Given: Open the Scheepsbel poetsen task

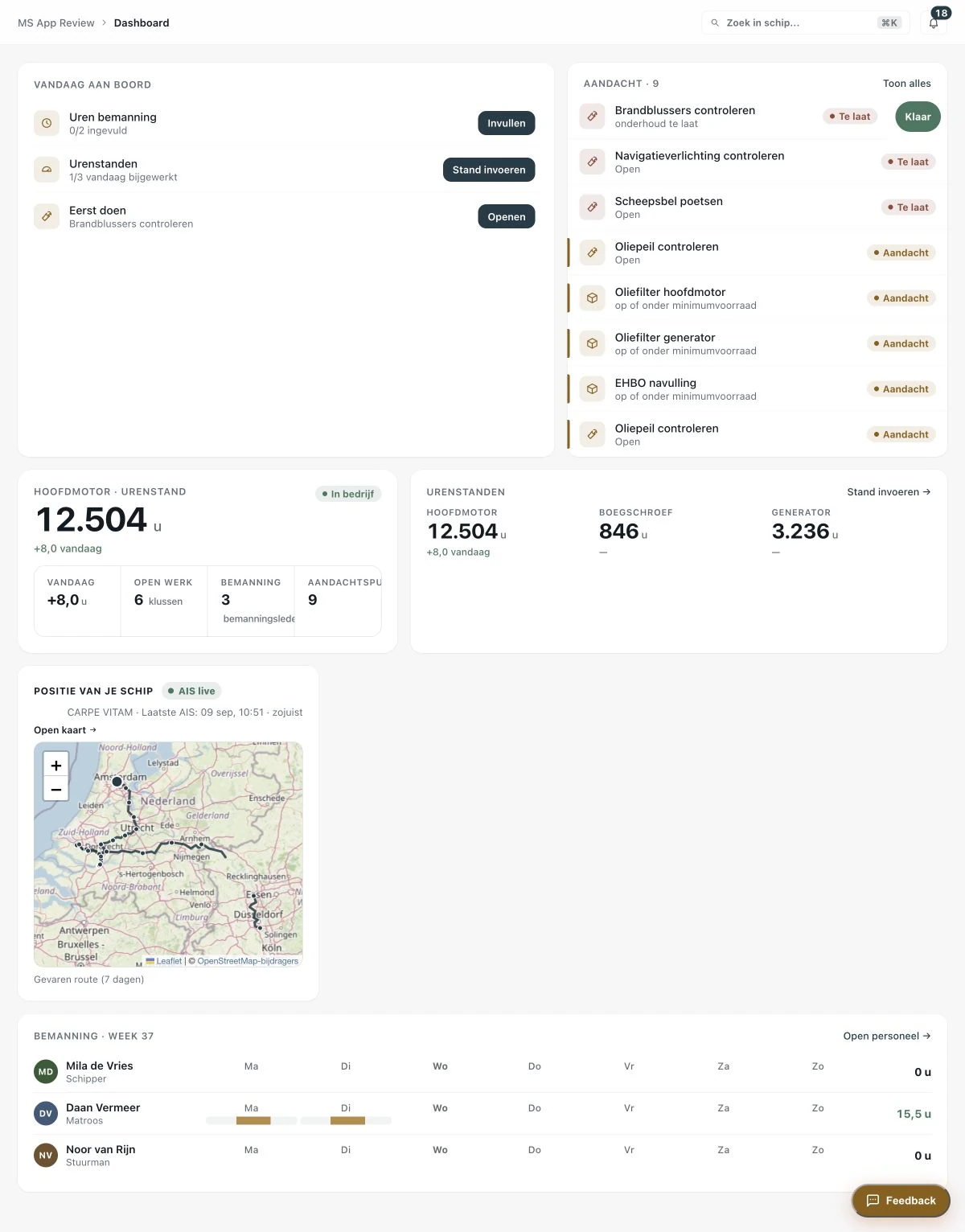Looking at the screenshot, I should tap(758, 207).
